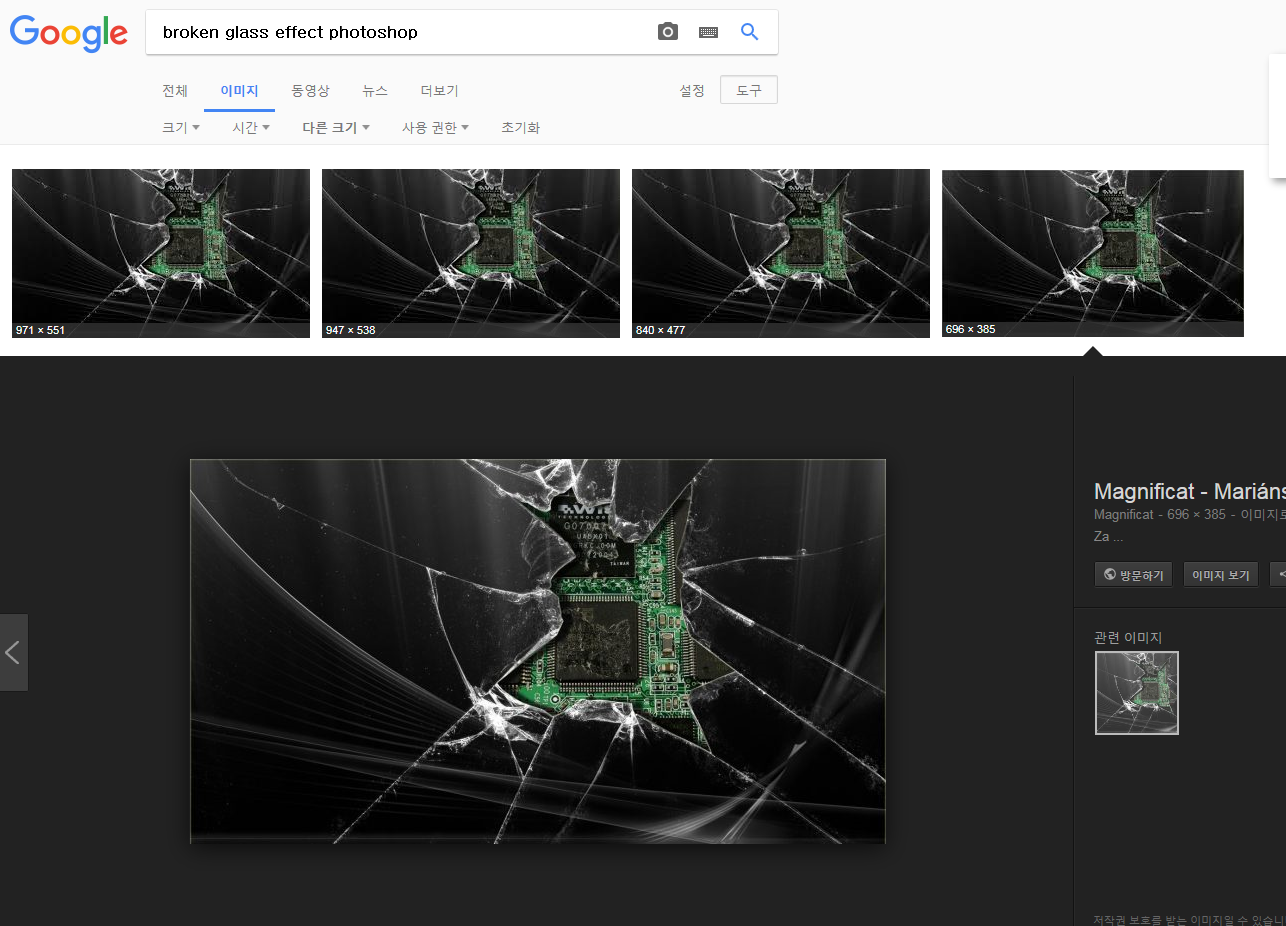Go to previous image with left arrow
Screen dimensions: 1286x926
point(13,653)
